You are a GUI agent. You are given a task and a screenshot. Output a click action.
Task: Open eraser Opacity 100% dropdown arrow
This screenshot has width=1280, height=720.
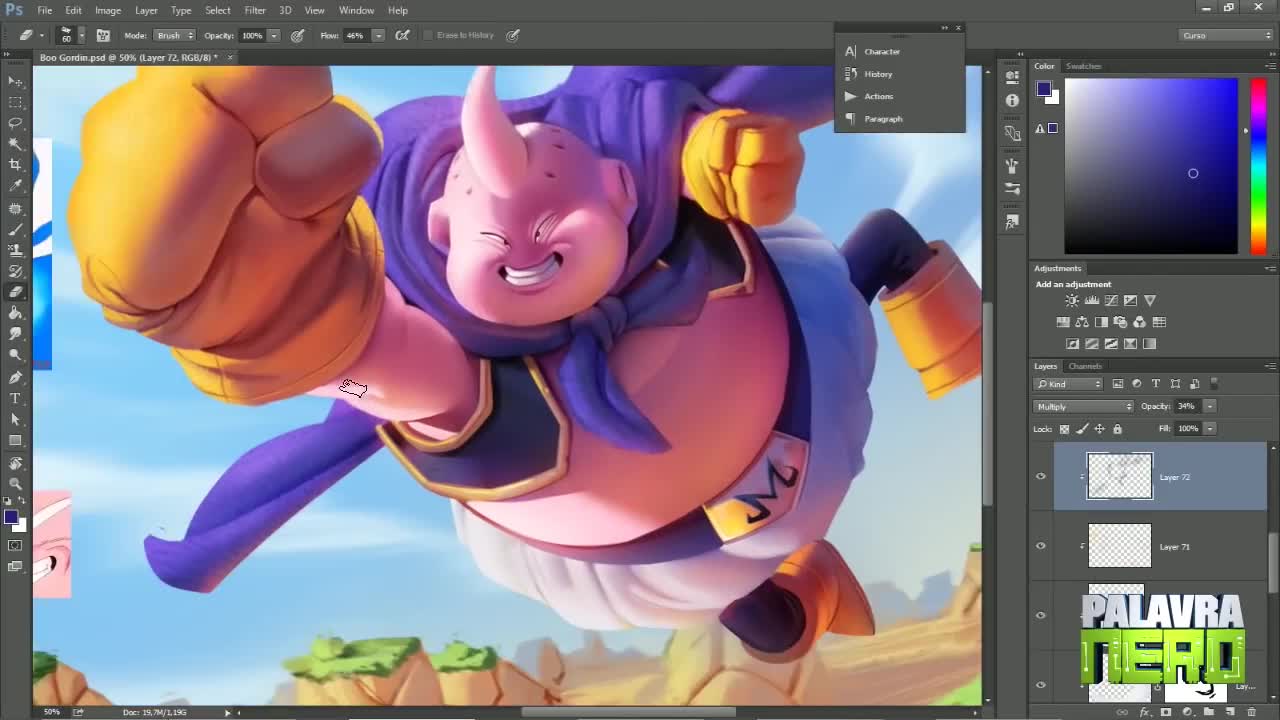(273, 35)
